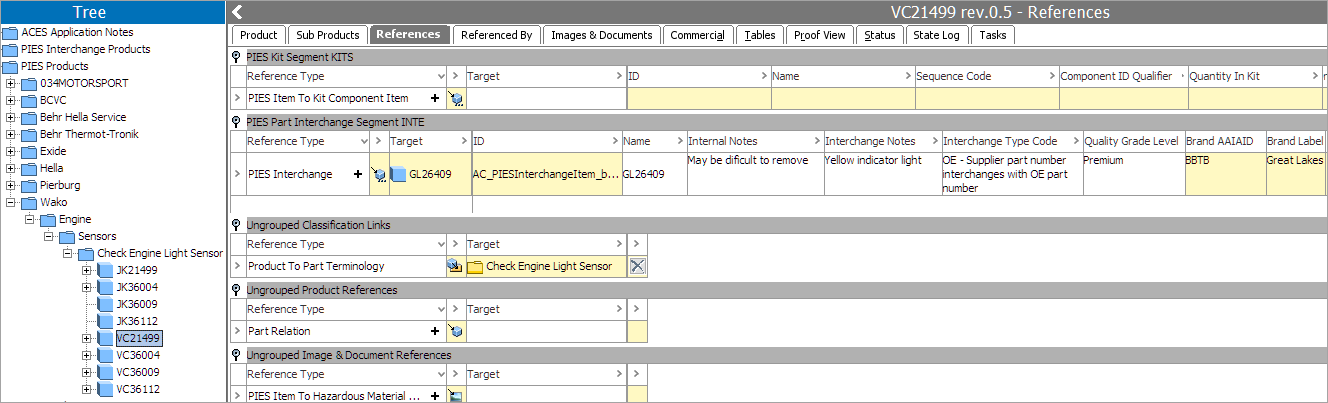Expand the JK21499 product node
The image size is (1328, 403).
(x=87, y=270)
